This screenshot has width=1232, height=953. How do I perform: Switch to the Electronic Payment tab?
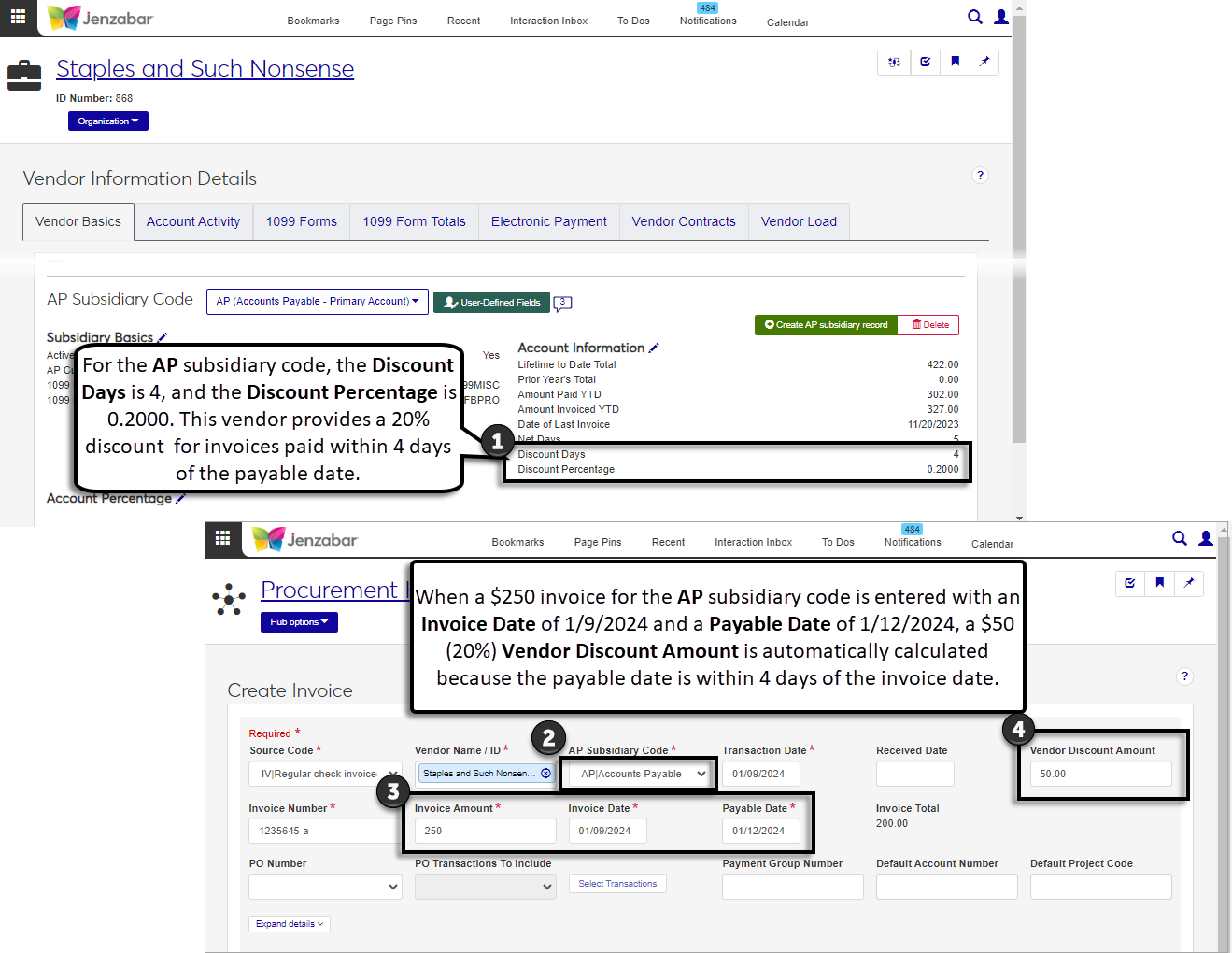(x=549, y=222)
